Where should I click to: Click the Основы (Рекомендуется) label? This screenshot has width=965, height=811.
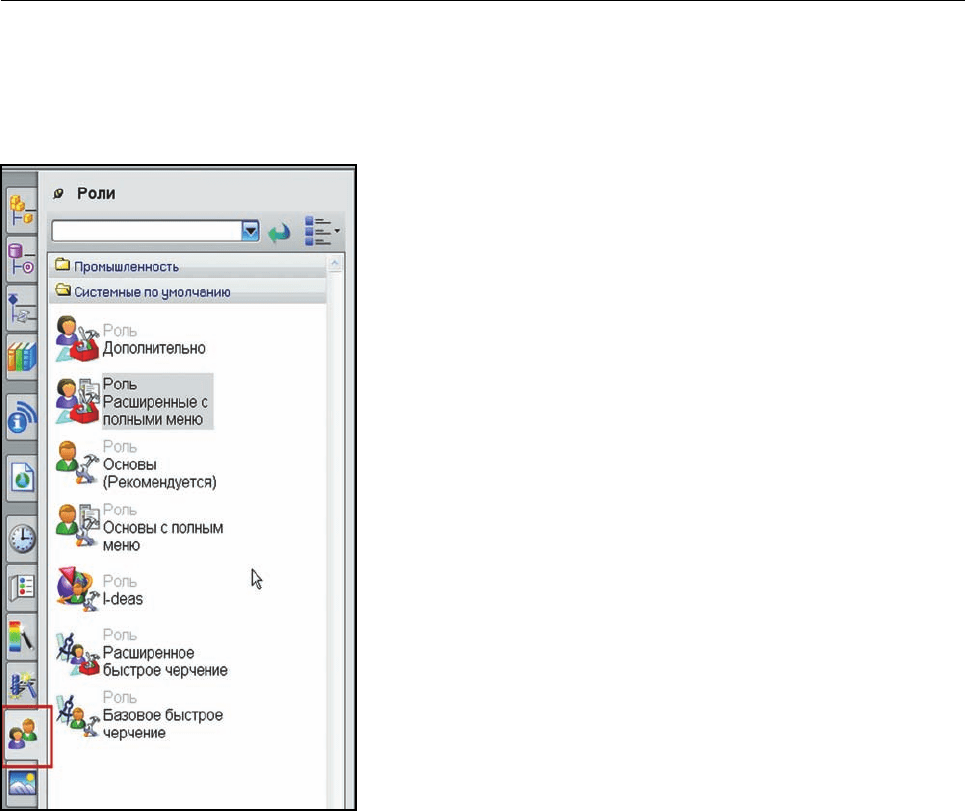point(159,473)
